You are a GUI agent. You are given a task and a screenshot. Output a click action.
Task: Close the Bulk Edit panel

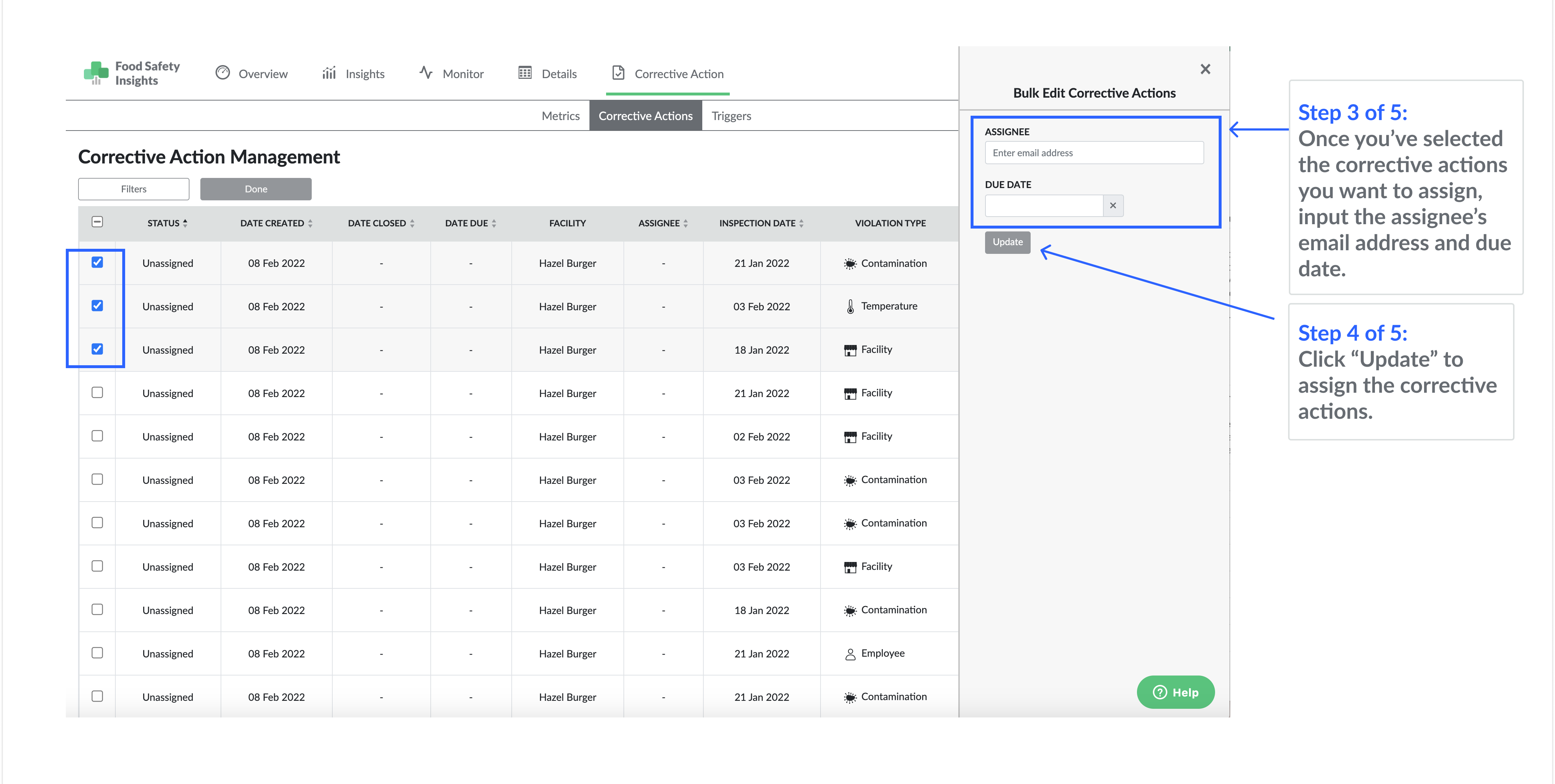1205,69
